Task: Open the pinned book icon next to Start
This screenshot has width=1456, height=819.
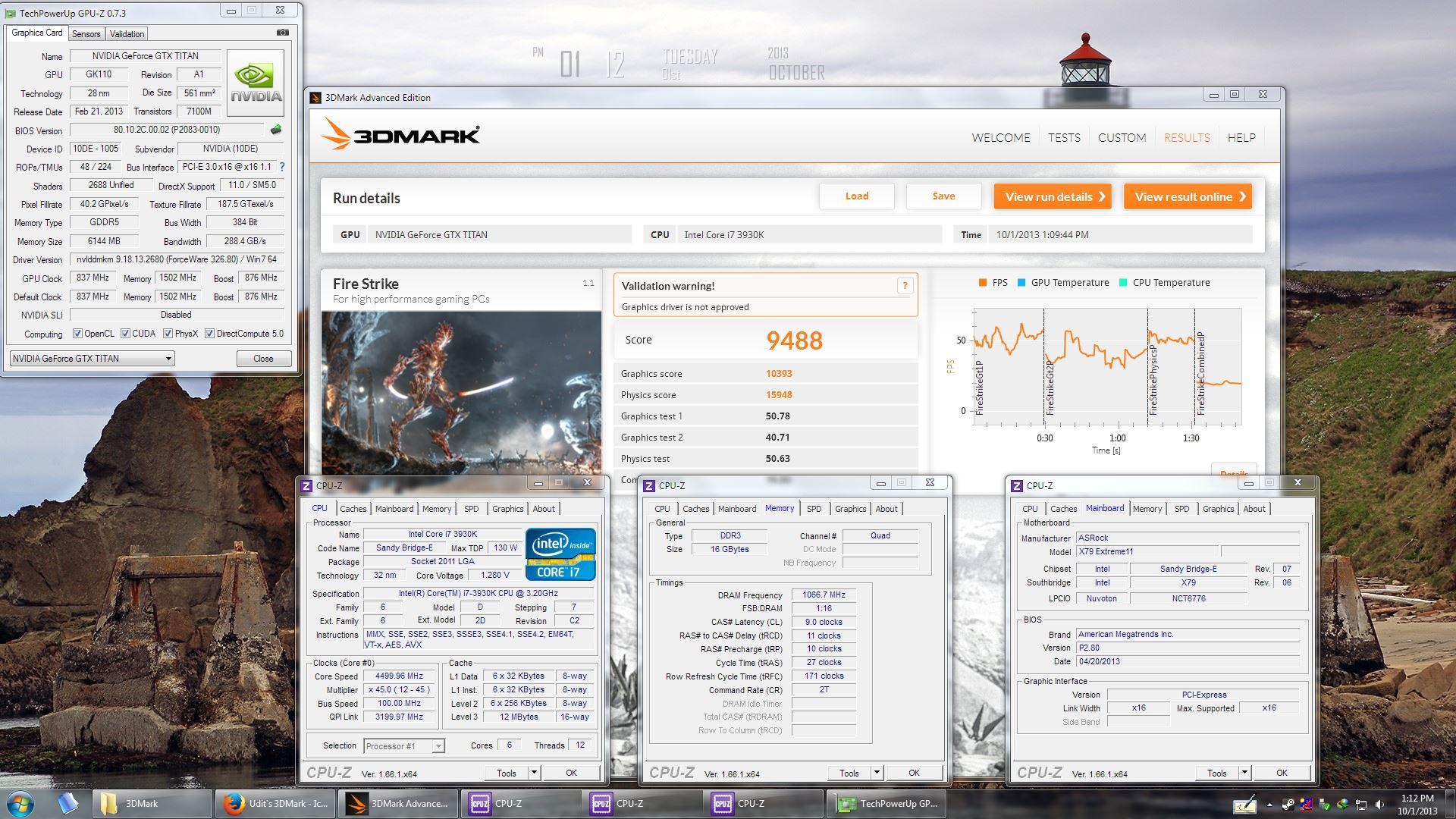Action: (67, 804)
